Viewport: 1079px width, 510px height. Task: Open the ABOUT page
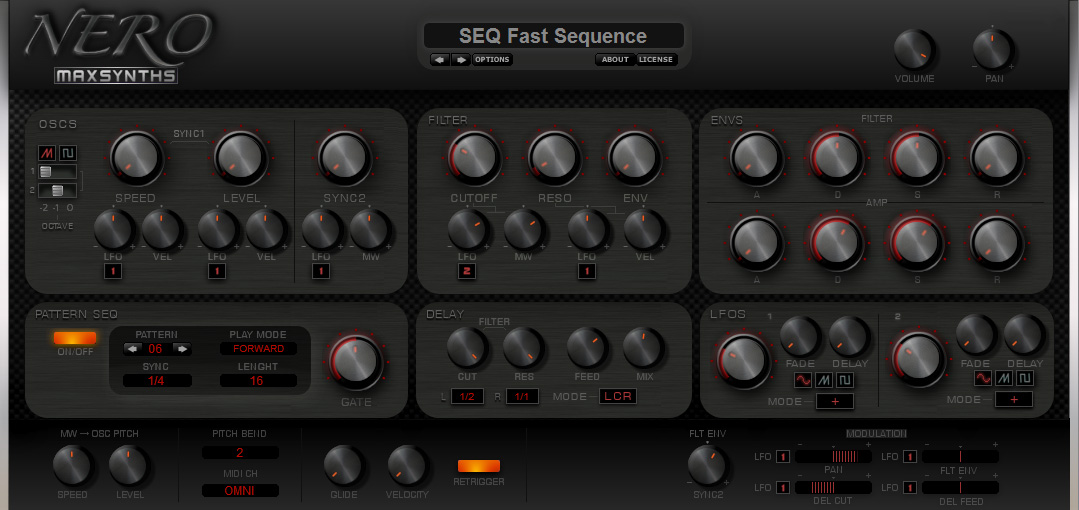[615, 60]
